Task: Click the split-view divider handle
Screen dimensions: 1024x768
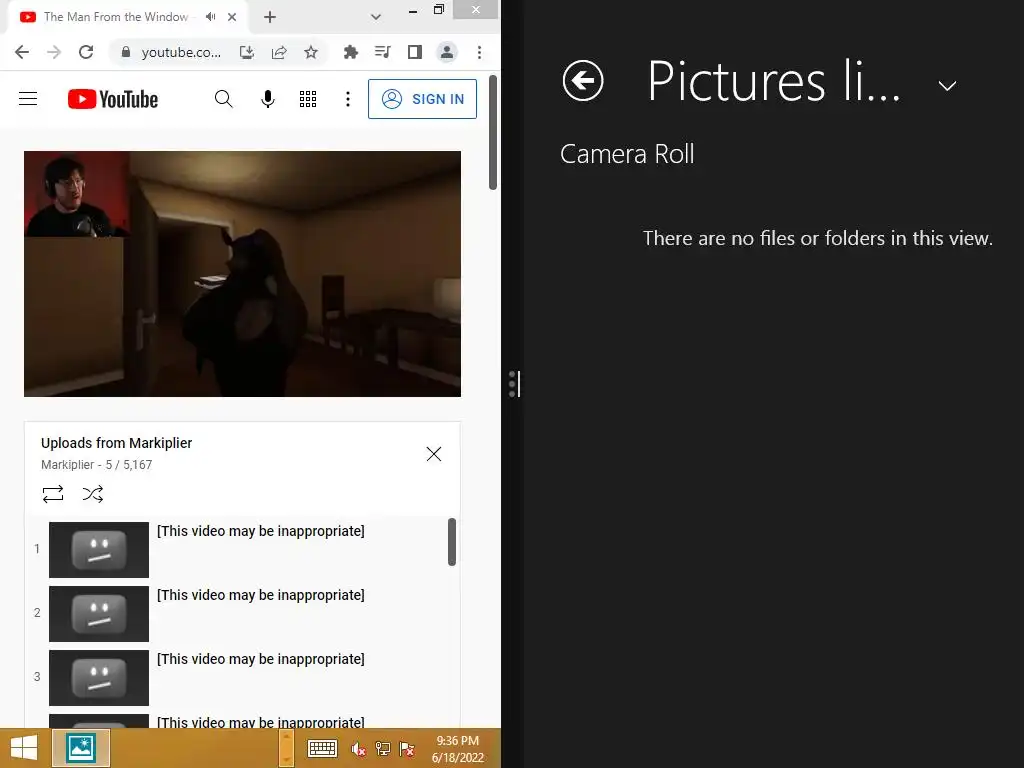Action: [x=514, y=384]
